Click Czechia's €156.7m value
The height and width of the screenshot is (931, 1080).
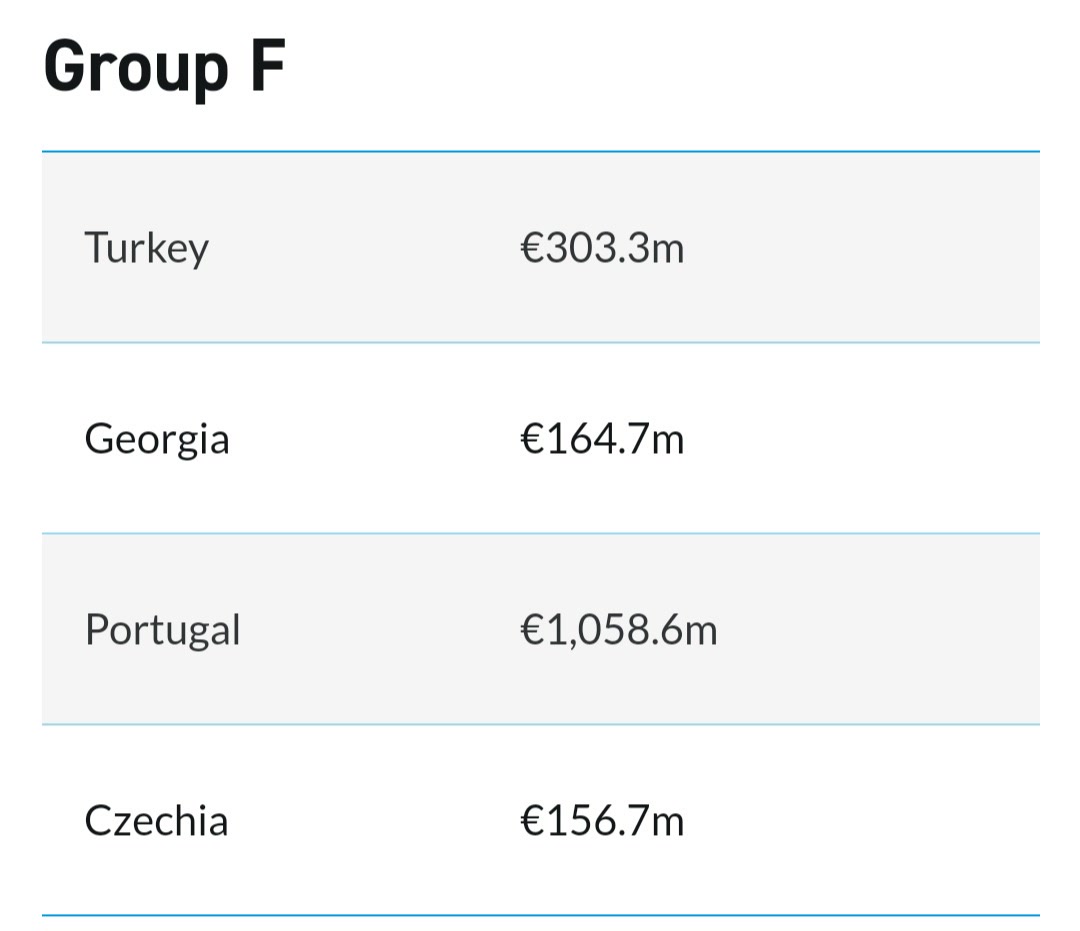tap(602, 821)
